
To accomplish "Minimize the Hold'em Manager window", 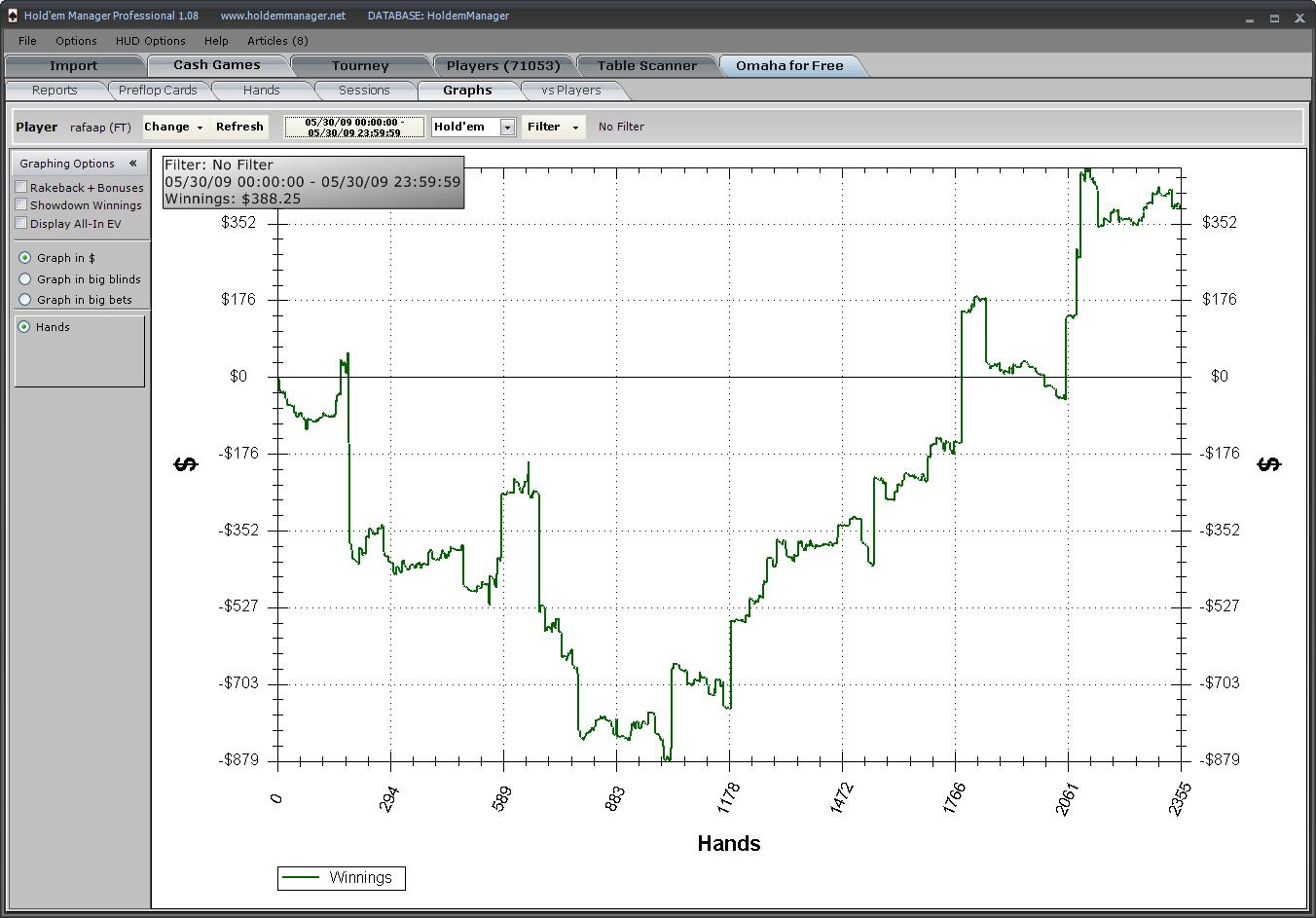I will pos(1250,18).
